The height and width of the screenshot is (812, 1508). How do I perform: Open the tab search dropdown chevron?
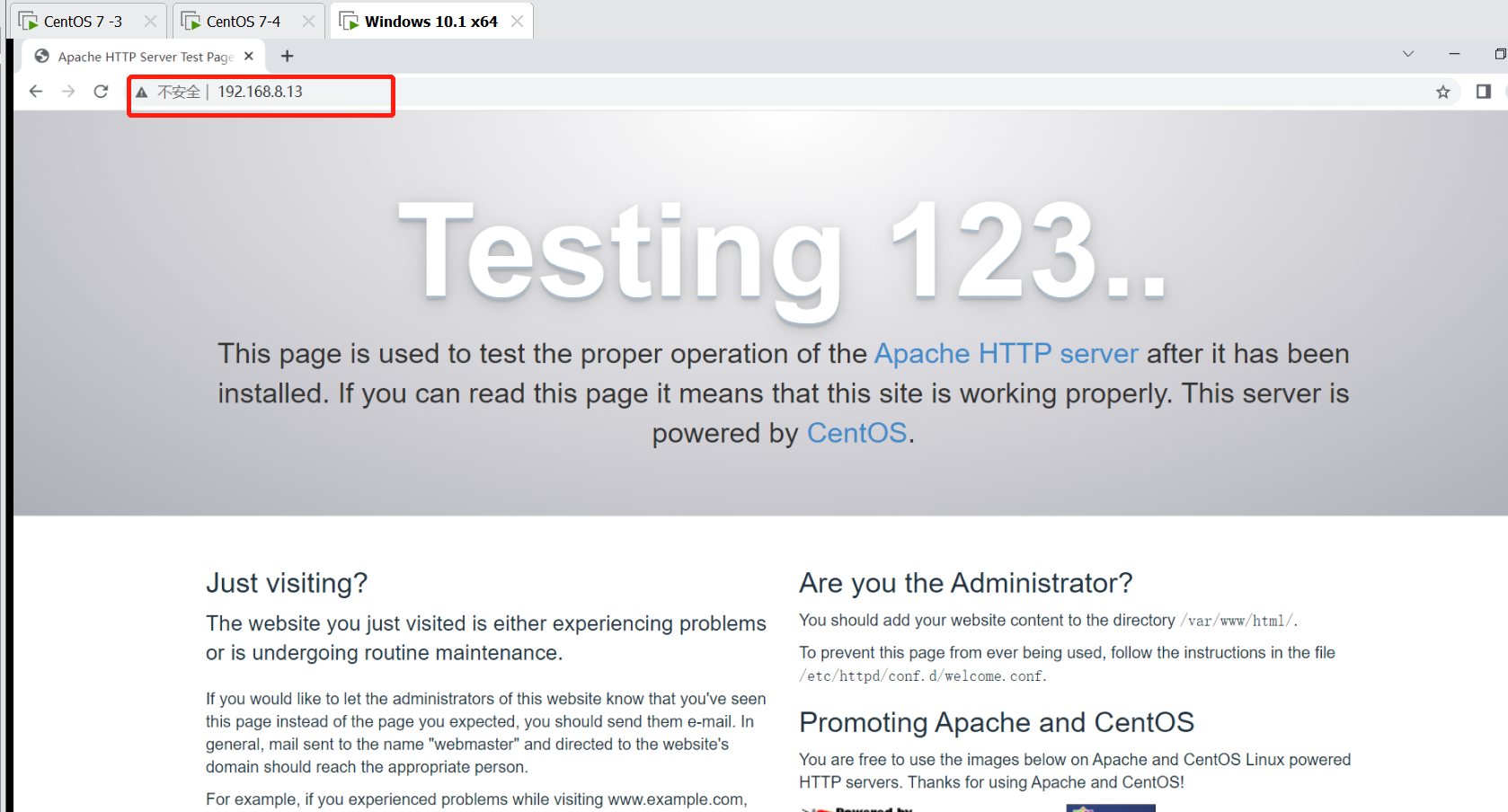[1408, 54]
